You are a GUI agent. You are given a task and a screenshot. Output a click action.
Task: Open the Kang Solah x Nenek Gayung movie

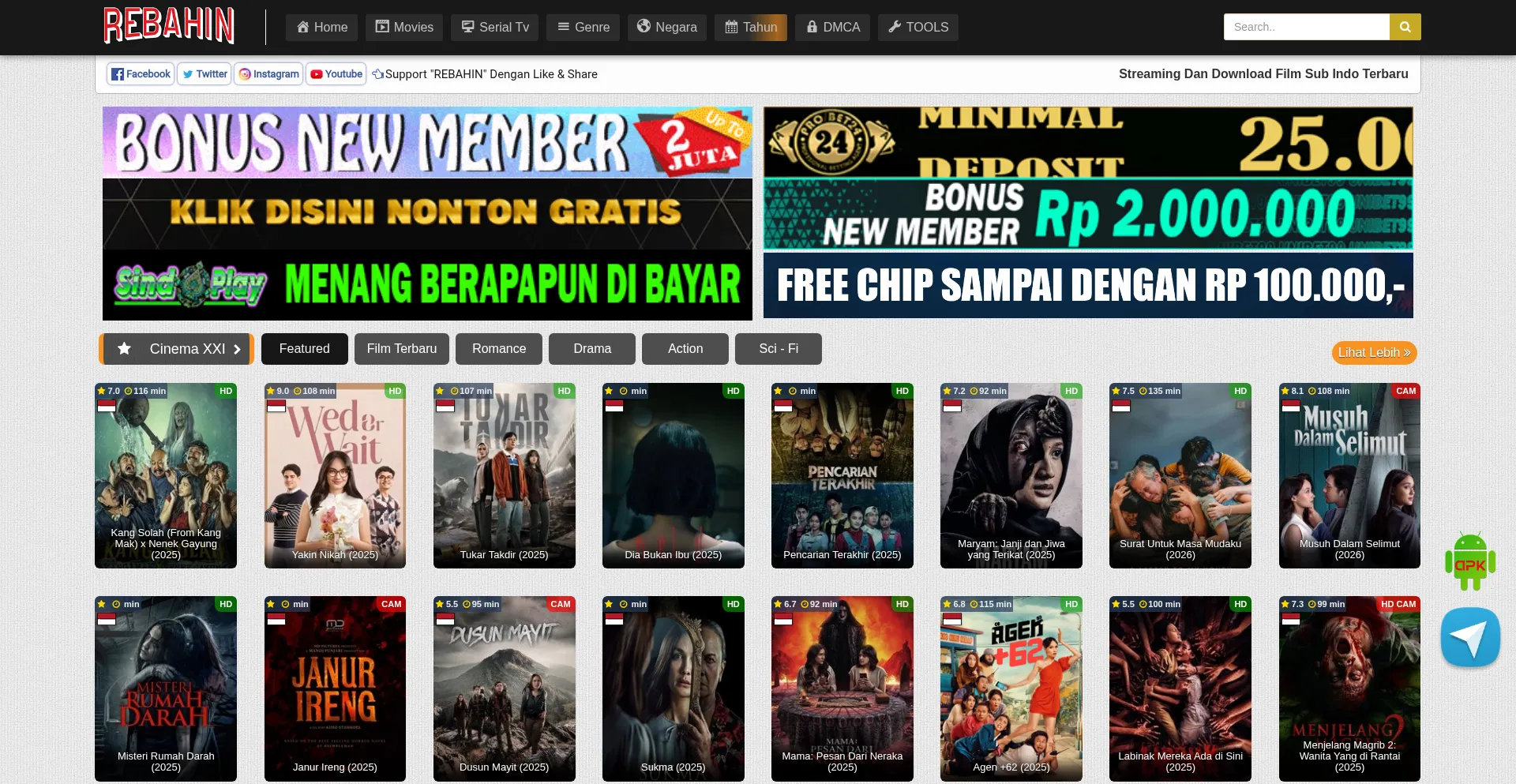(166, 475)
